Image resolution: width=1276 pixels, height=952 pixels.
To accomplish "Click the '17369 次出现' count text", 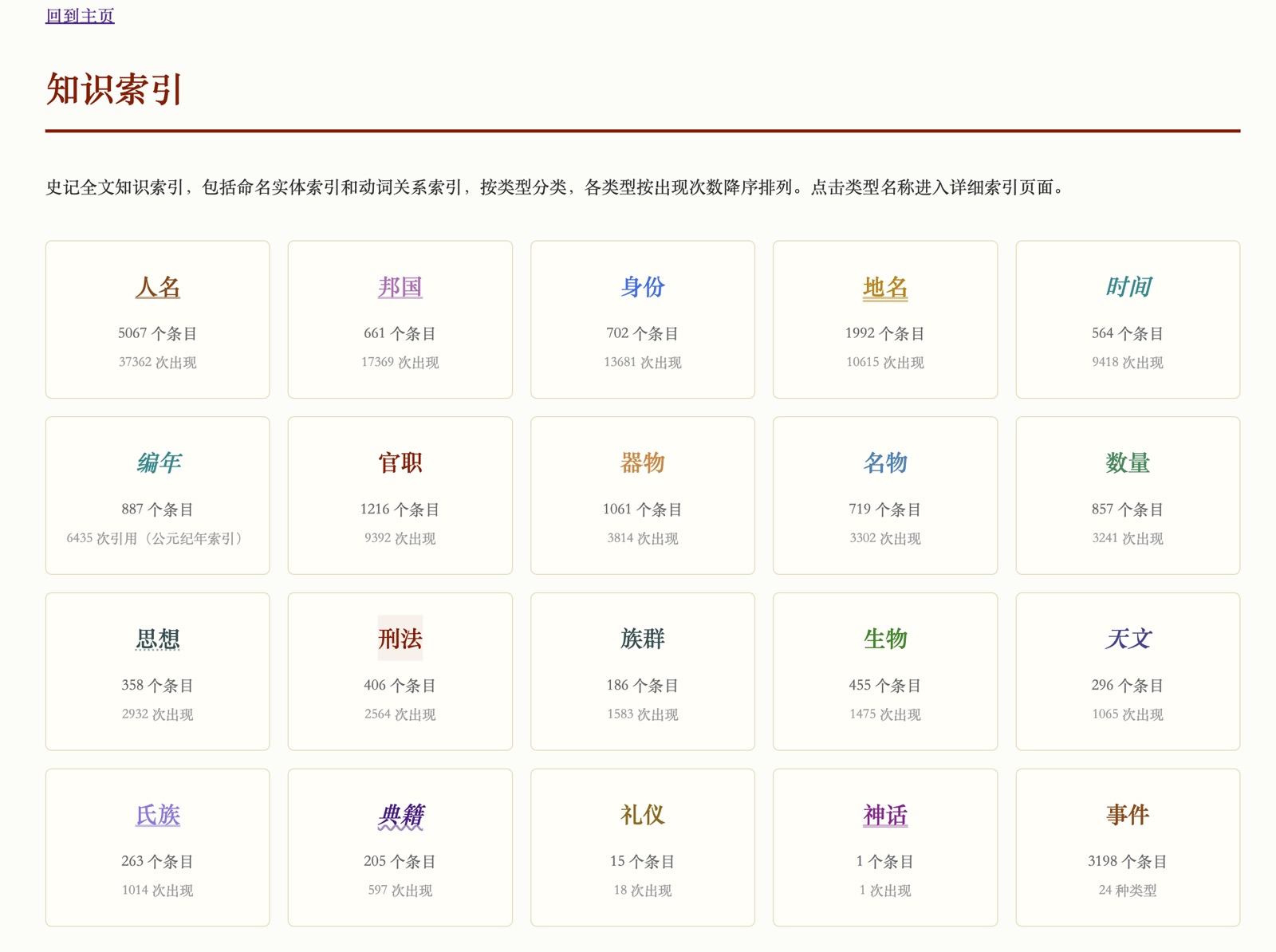I will [x=400, y=362].
